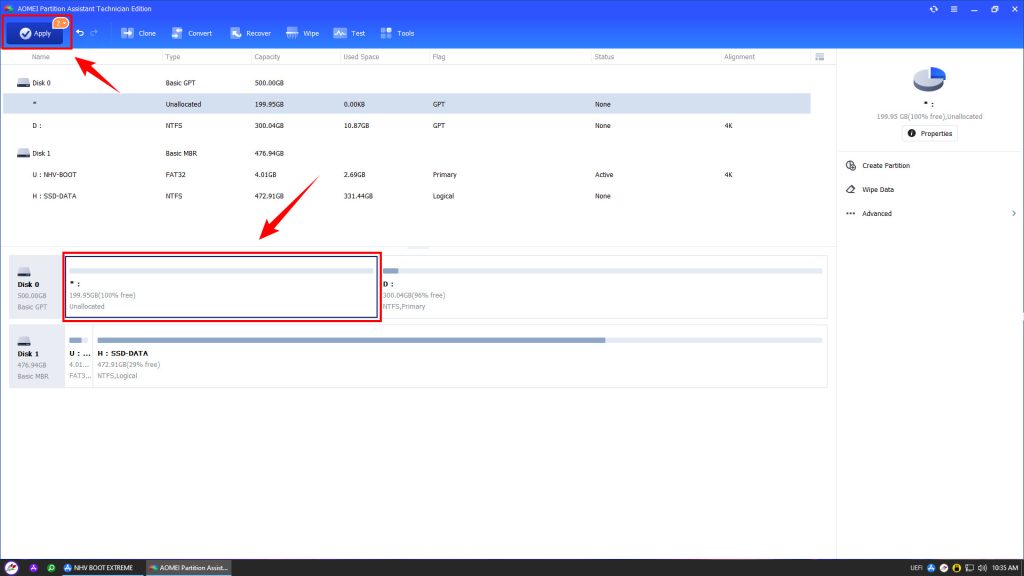This screenshot has height=576, width=1024.
Task: Click the H: SSD-DATA usage bar
Action: [460, 340]
